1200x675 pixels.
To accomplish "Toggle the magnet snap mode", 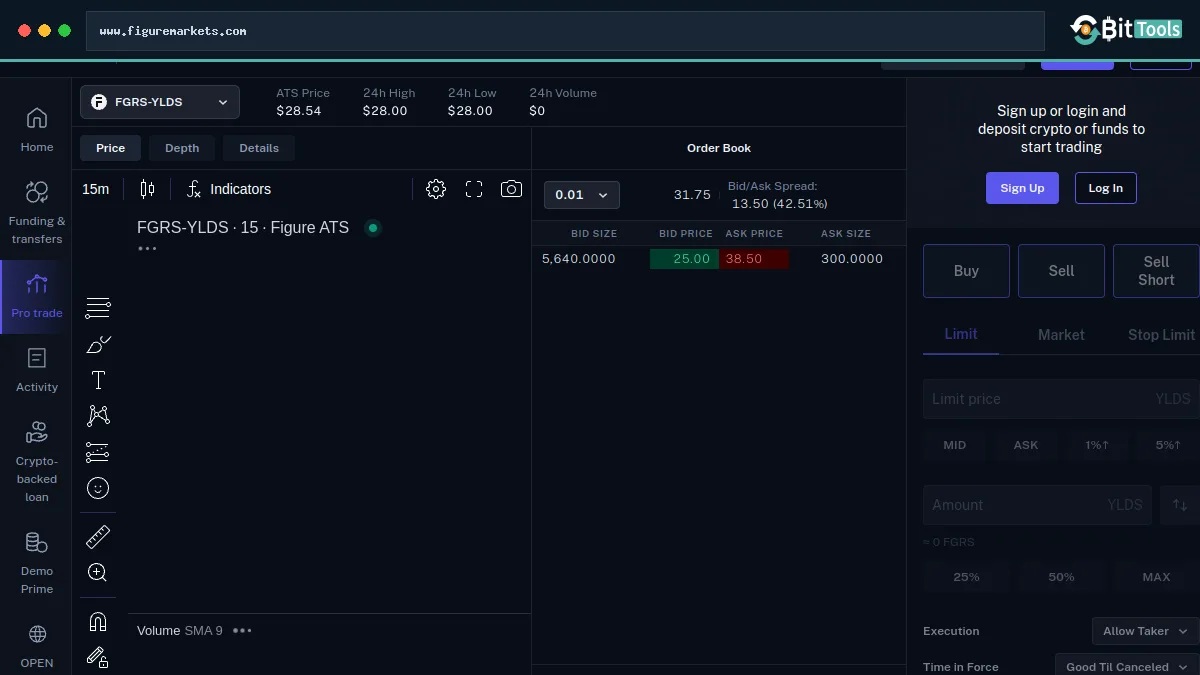I will [98, 622].
